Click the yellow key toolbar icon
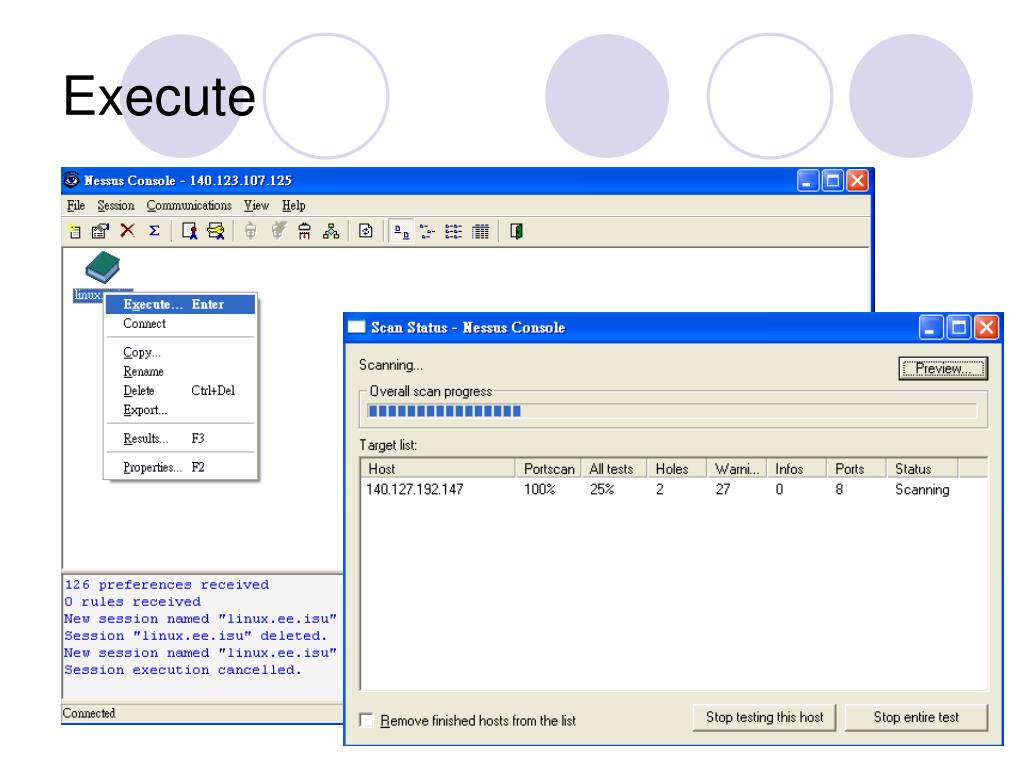The height and width of the screenshot is (768, 1024). (x=216, y=231)
